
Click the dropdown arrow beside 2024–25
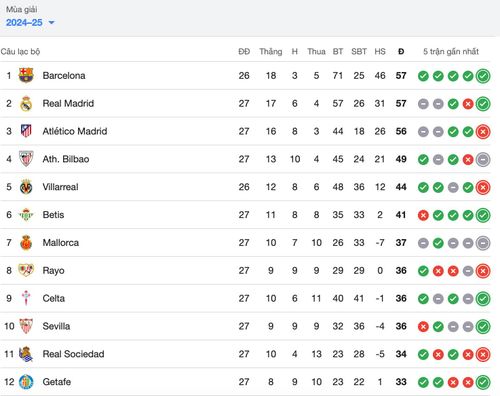(x=51, y=23)
